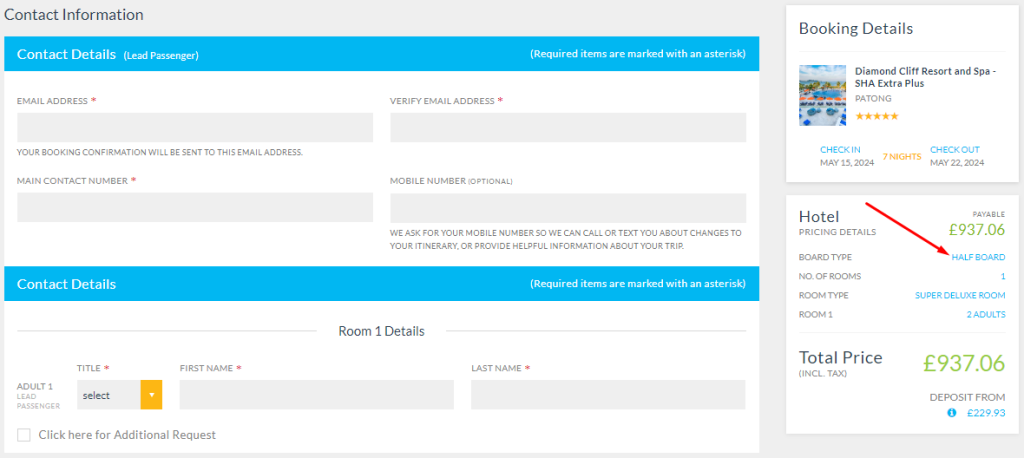
Task: Click the five-star rating of the hotel
Action: click(876, 116)
